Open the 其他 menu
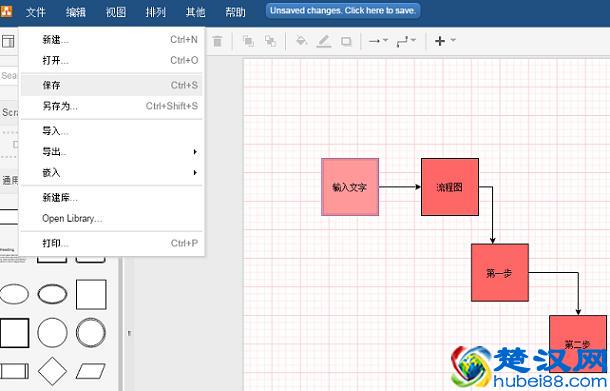 (x=196, y=12)
